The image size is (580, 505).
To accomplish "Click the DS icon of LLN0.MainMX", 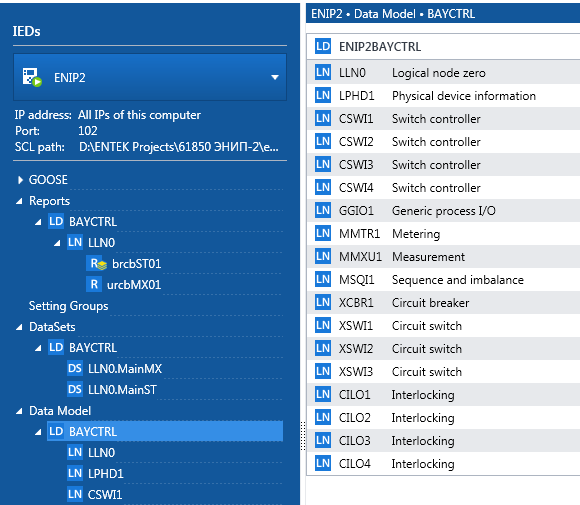I will point(75,368).
